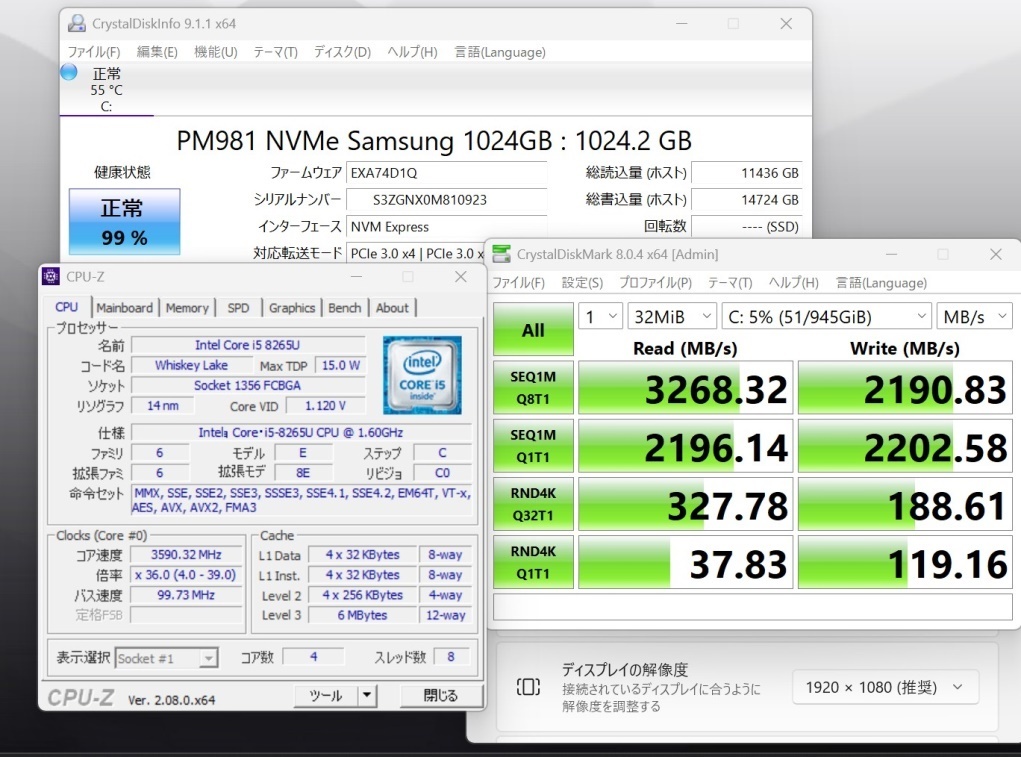Start the SEQ1M Q8T1 benchmark test
This screenshot has height=757, width=1021.
pyautogui.click(x=533, y=388)
